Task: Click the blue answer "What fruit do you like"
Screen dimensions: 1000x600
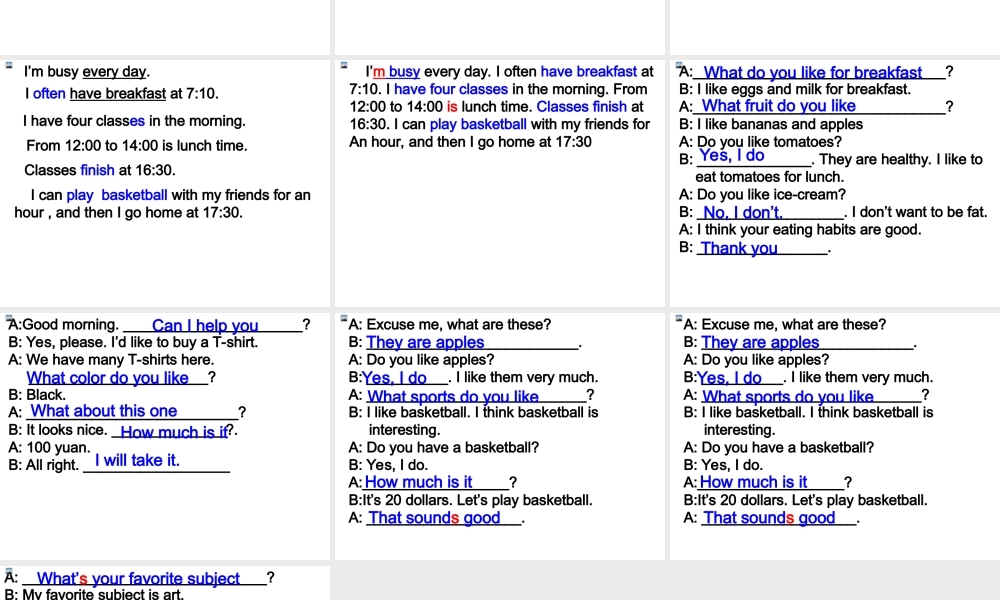Action: pyautogui.click(x=779, y=106)
